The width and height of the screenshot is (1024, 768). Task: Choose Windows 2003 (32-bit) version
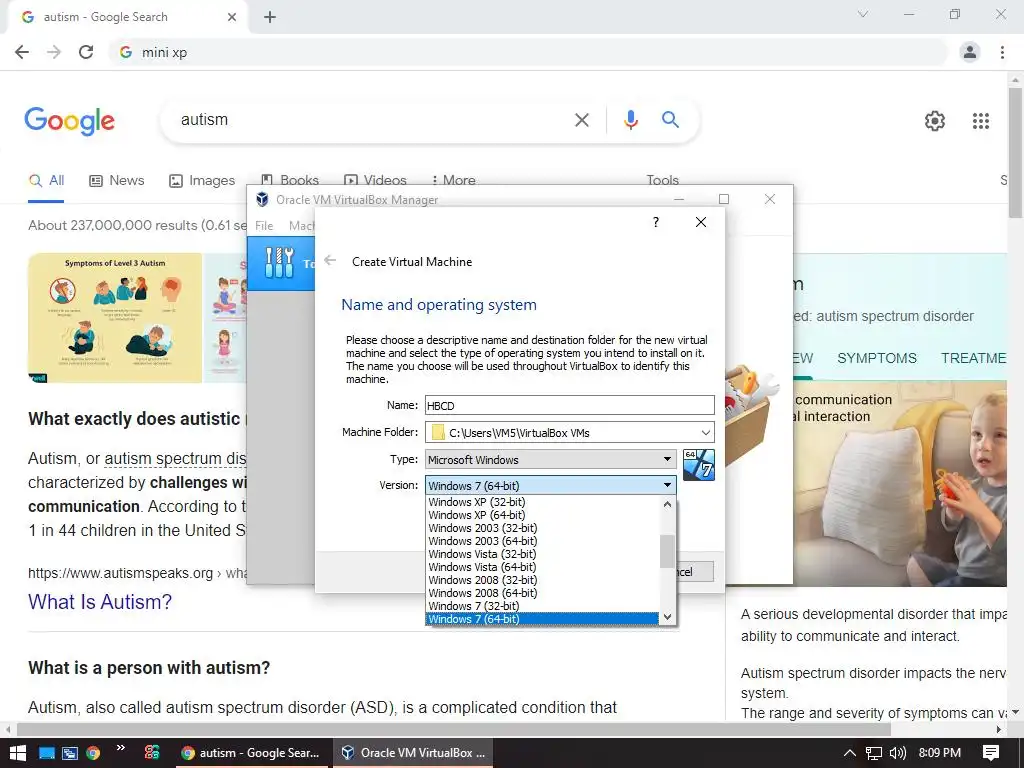(x=542, y=528)
